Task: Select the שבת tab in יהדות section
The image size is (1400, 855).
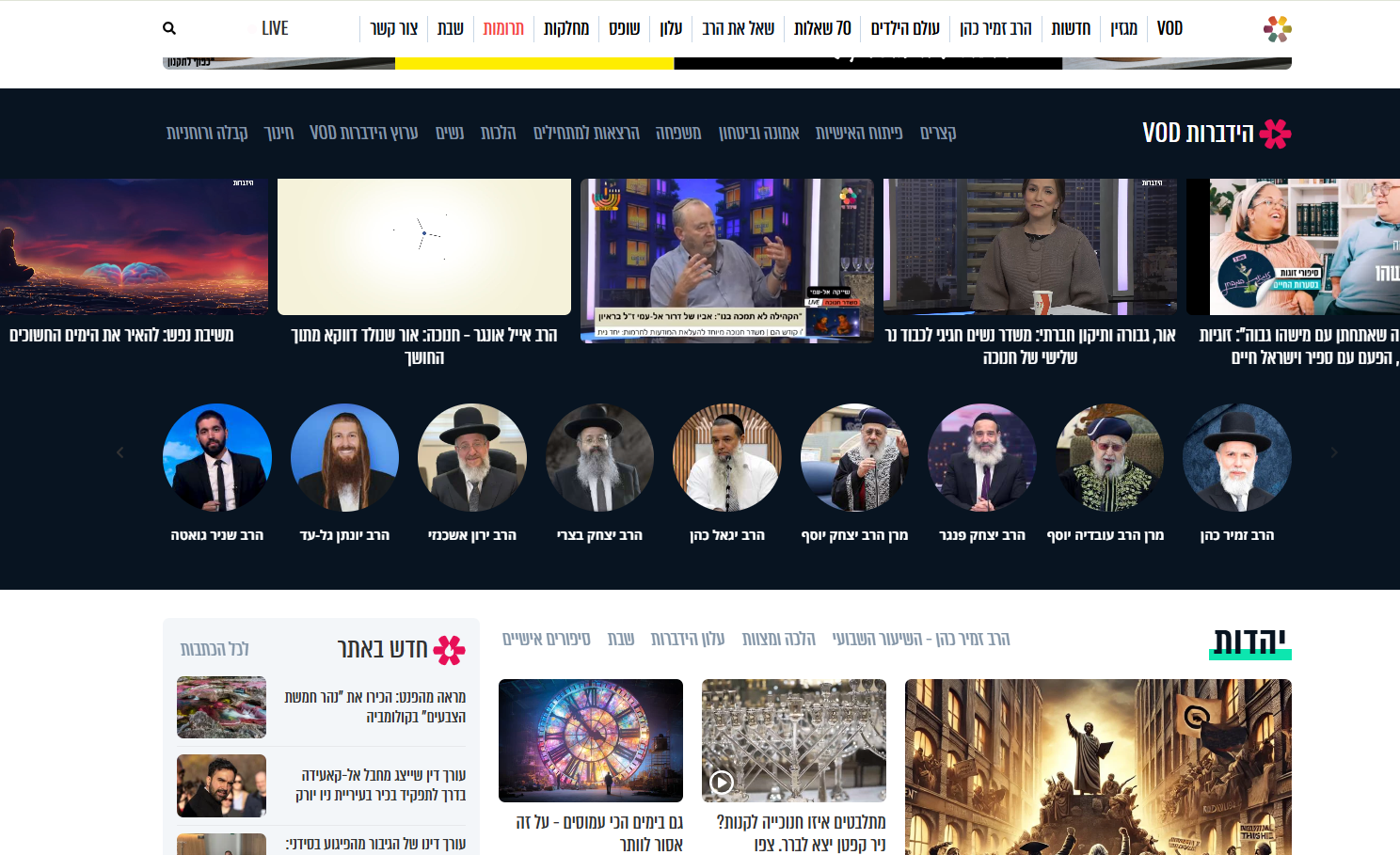Action: (621, 640)
